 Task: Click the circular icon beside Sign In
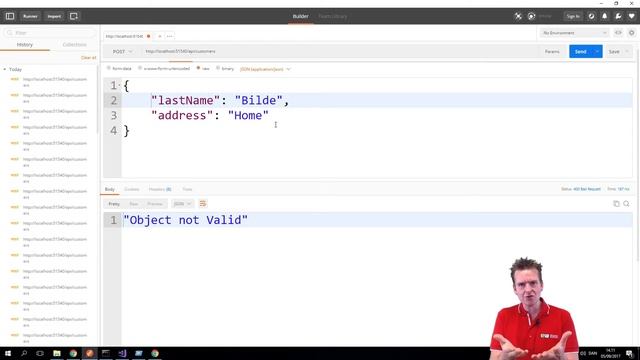591,16
